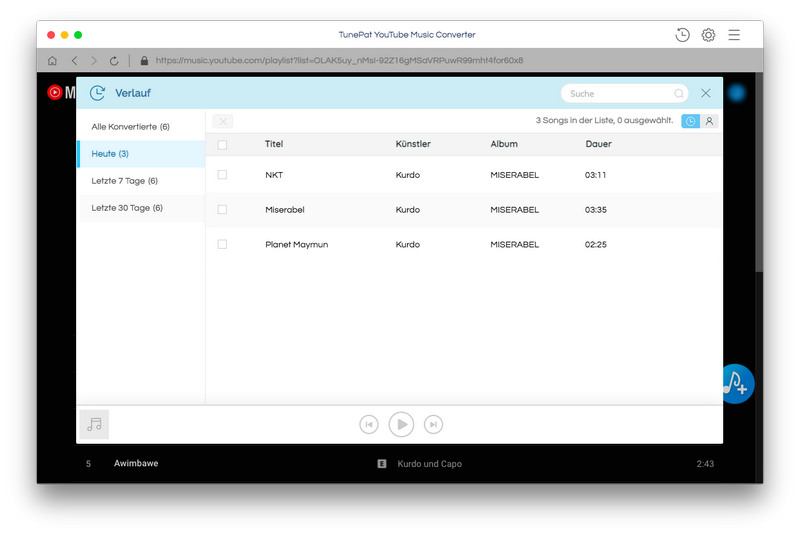Open the conversion history clock icon
800x536 pixels.
click(x=682, y=35)
